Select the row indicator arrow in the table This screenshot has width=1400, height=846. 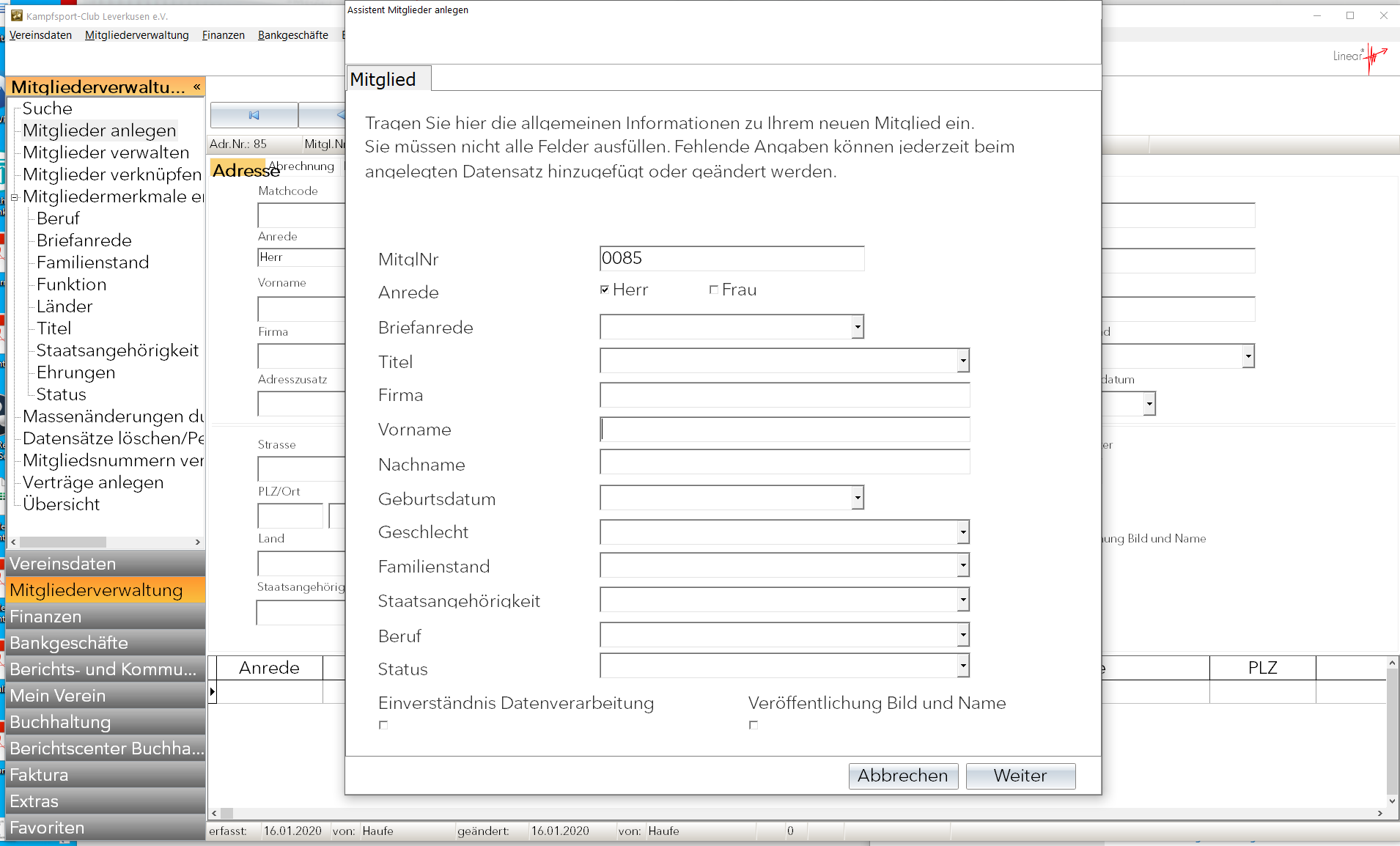tap(213, 691)
